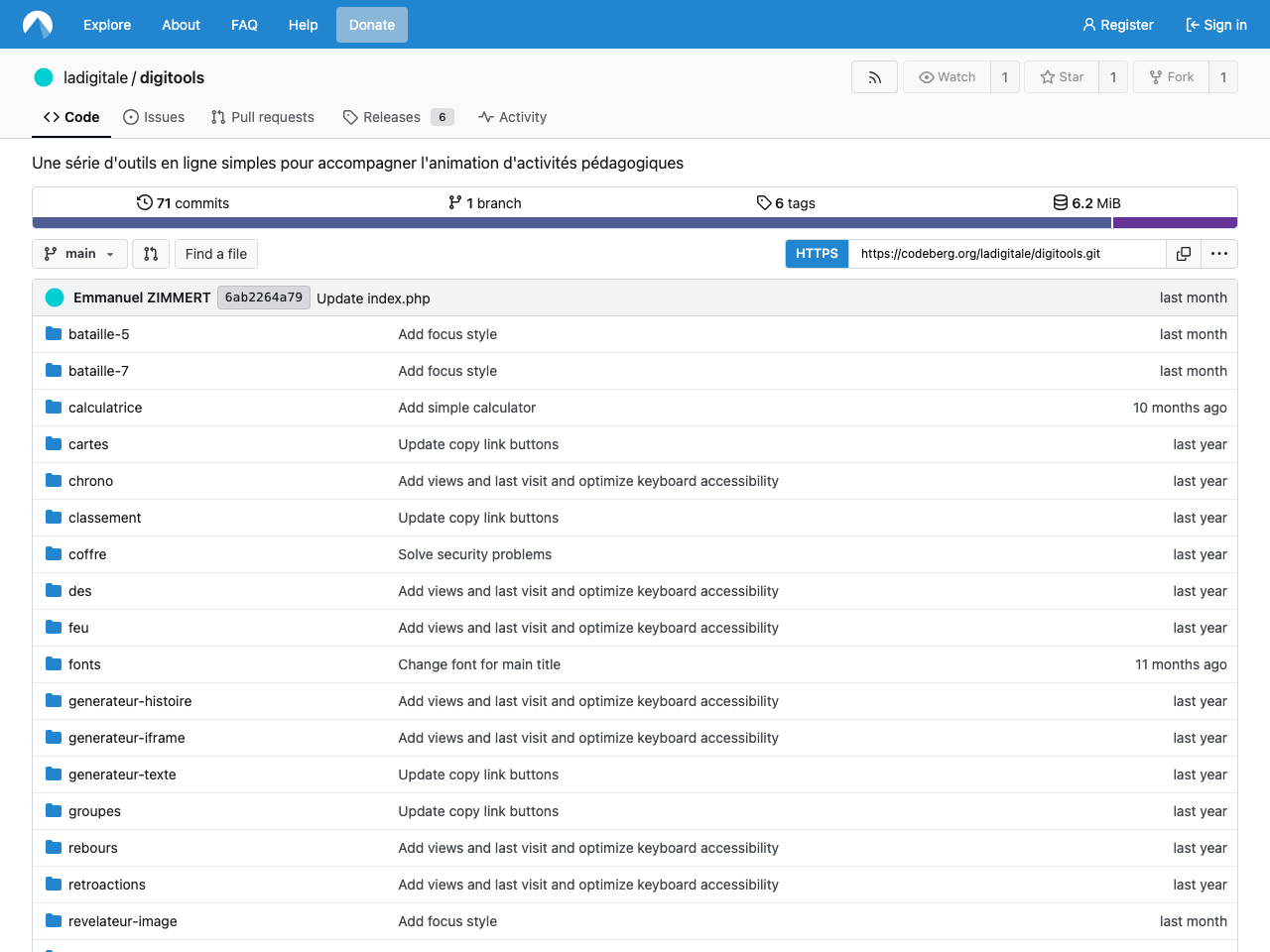Open the Find a file button
This screenshot has width=1270, height=952.
click(215, 254)
